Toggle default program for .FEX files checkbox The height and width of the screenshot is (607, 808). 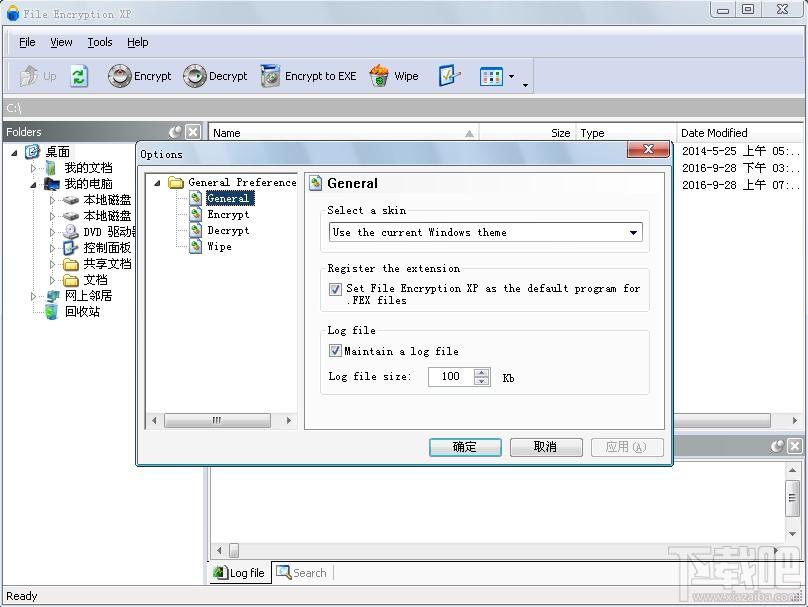pos(335,289)
